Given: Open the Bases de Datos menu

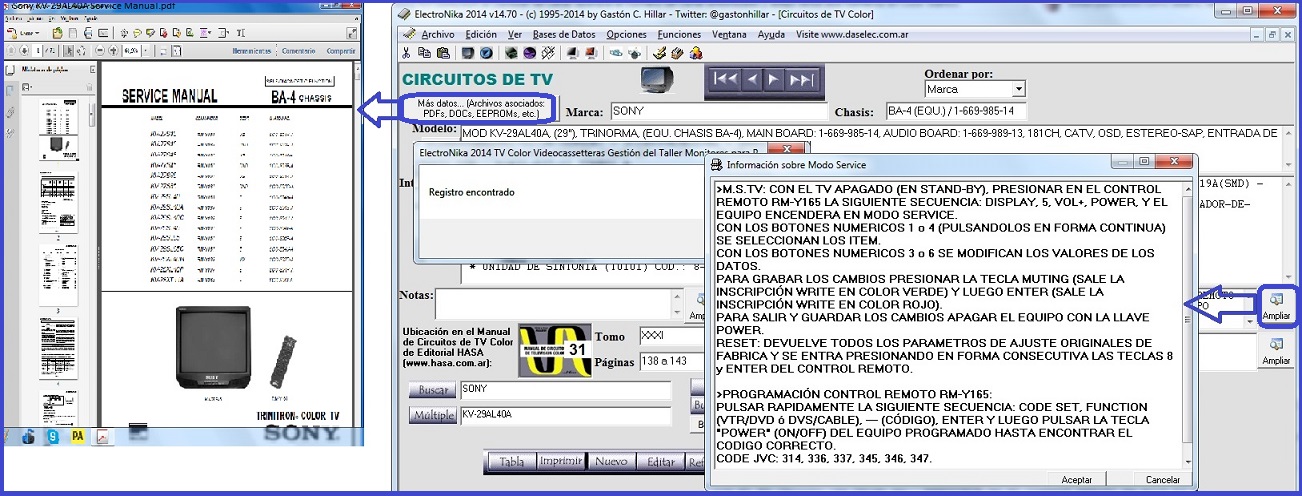Looking at the screenshot, I should [564, 34].
